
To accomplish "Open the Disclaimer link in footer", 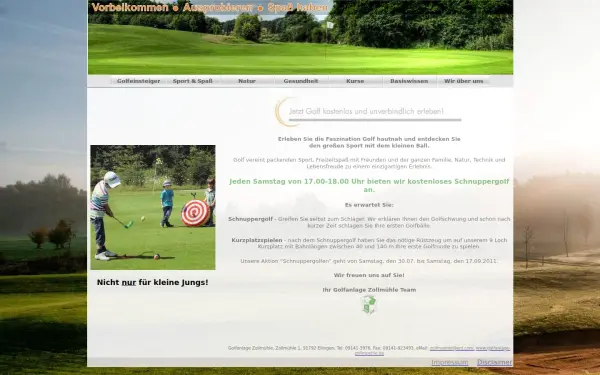I will point(494,362).
